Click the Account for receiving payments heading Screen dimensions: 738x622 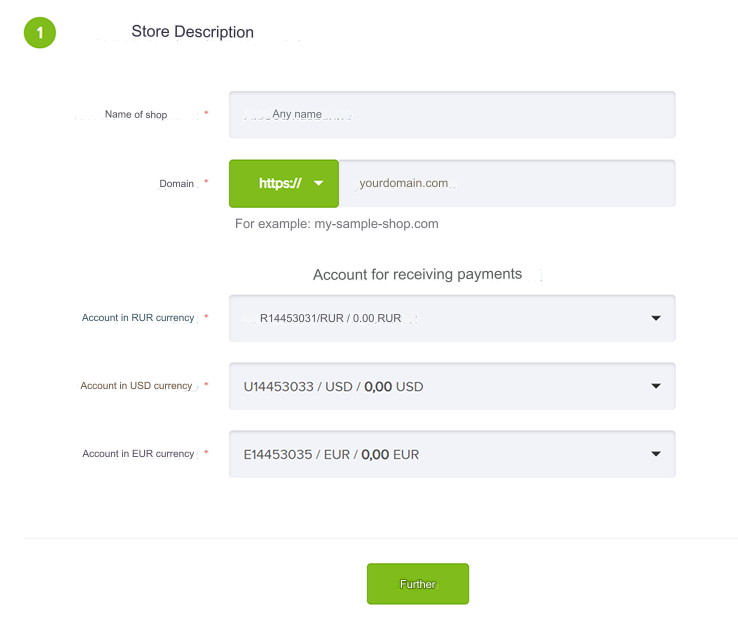point(417,274)
